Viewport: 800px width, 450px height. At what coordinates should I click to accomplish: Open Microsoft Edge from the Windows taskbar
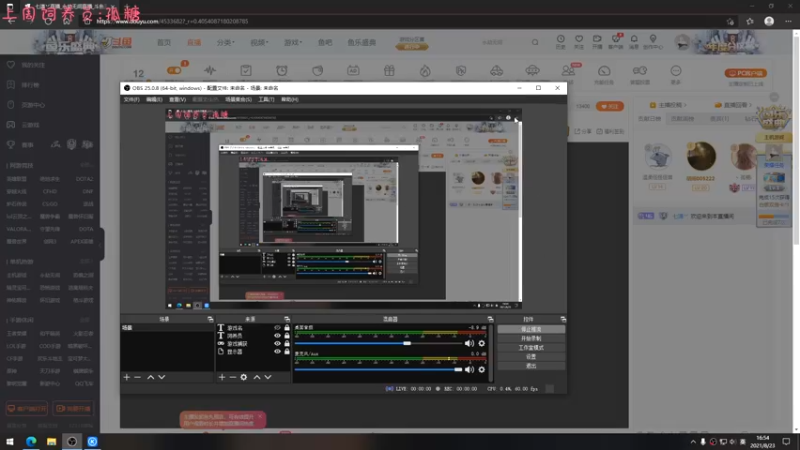point(31,441)
